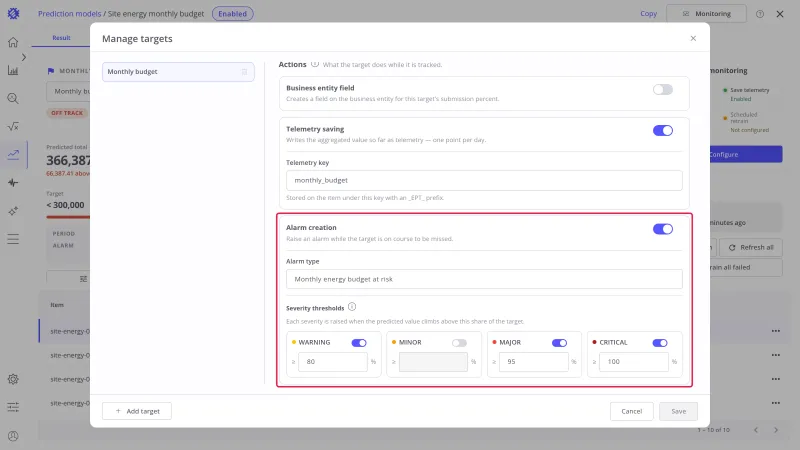
Task: Open more options for fourth table row
Action: click(776, 403)
